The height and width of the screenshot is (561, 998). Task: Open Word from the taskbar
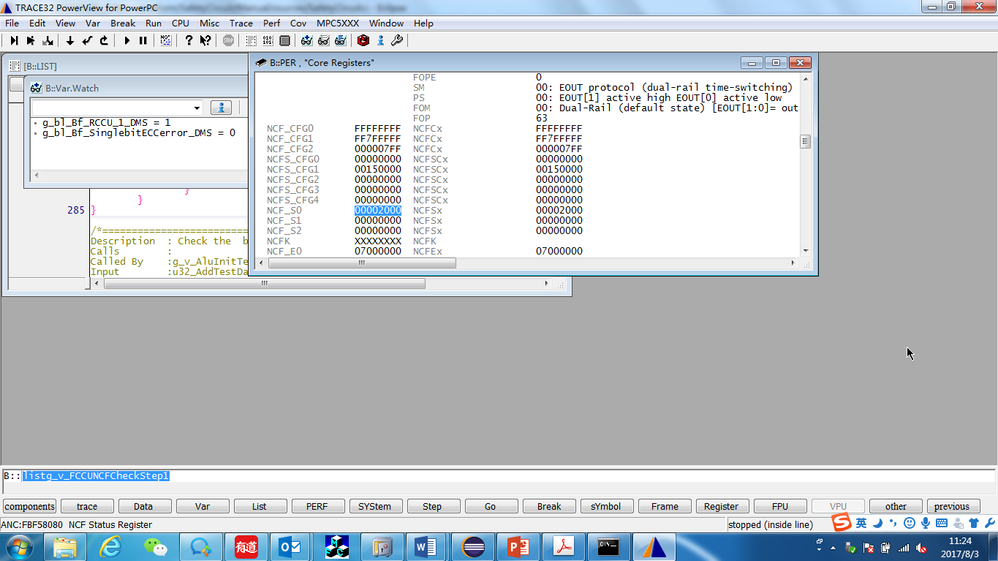coord(426,547)
